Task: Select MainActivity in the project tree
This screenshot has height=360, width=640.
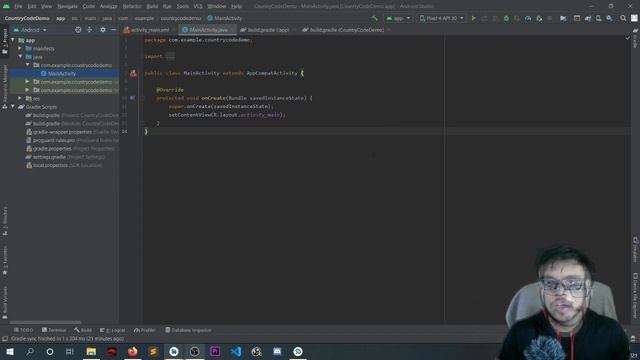Action: [x=62, y=73]
